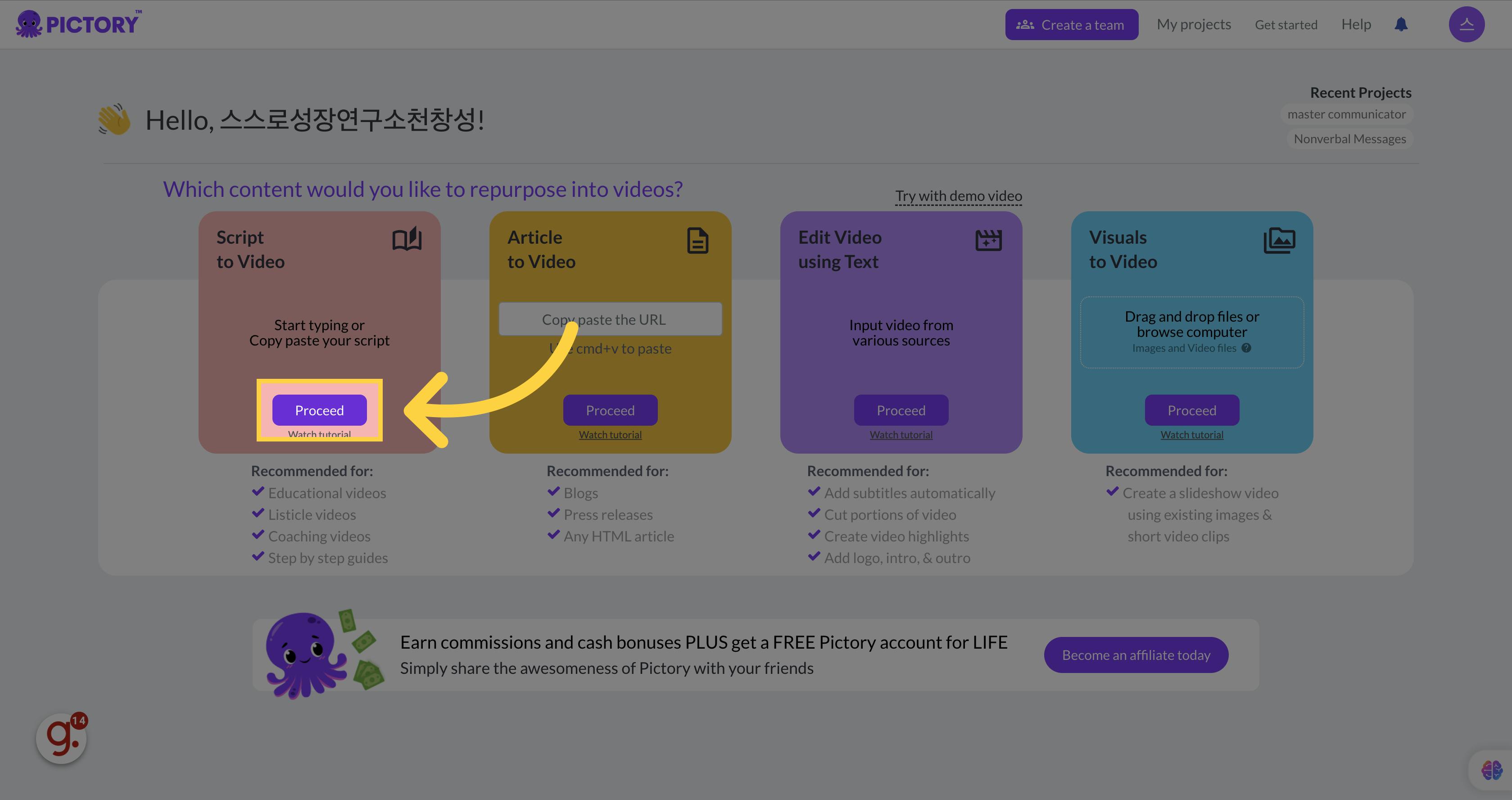
Task: Click the Create a team button
Action: click(x=1071, y=25)
